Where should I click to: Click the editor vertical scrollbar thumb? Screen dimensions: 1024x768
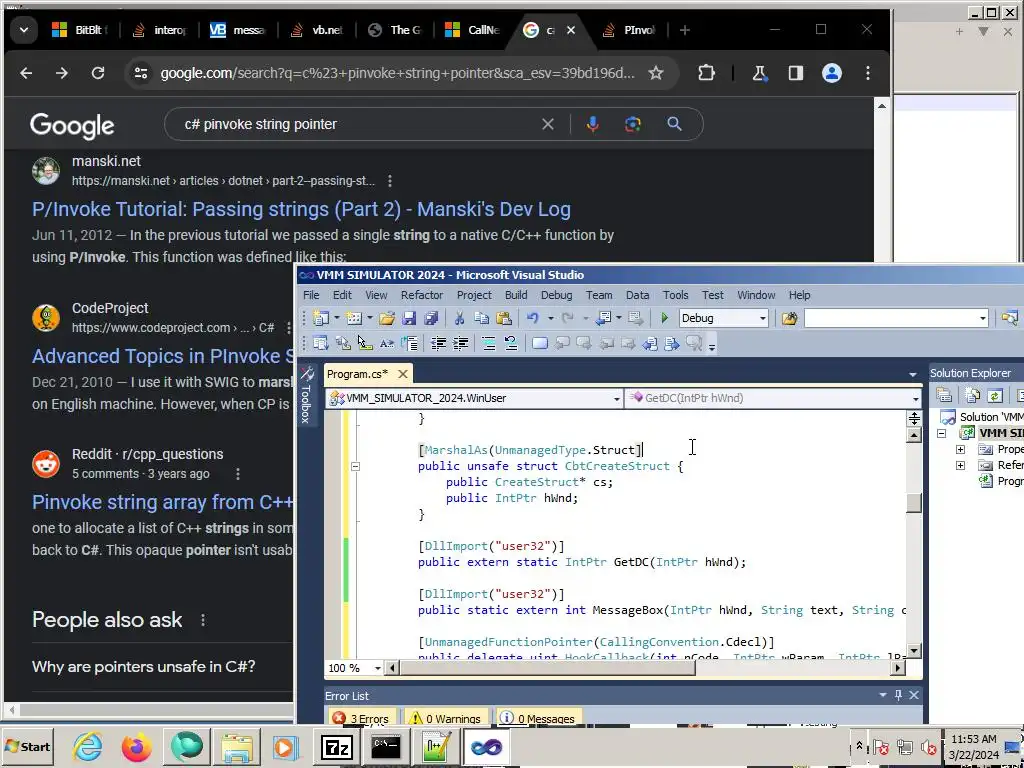tap(914, 503)
